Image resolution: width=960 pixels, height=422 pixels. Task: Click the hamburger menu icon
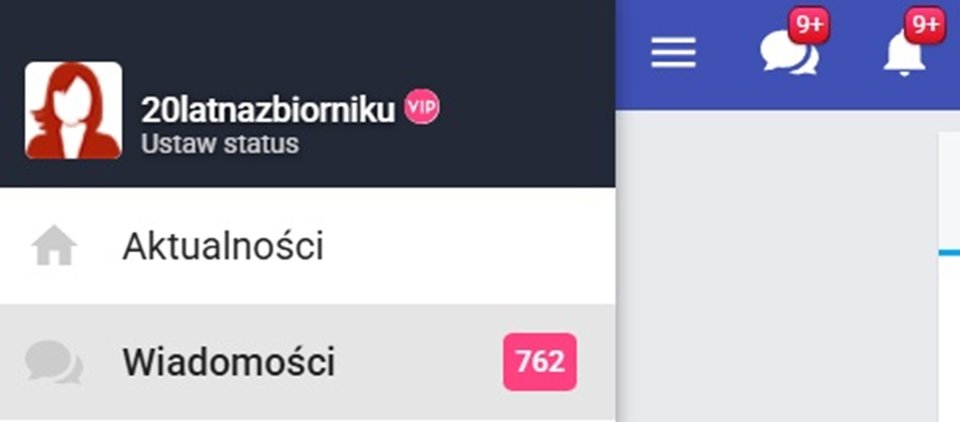pos(673,53)
